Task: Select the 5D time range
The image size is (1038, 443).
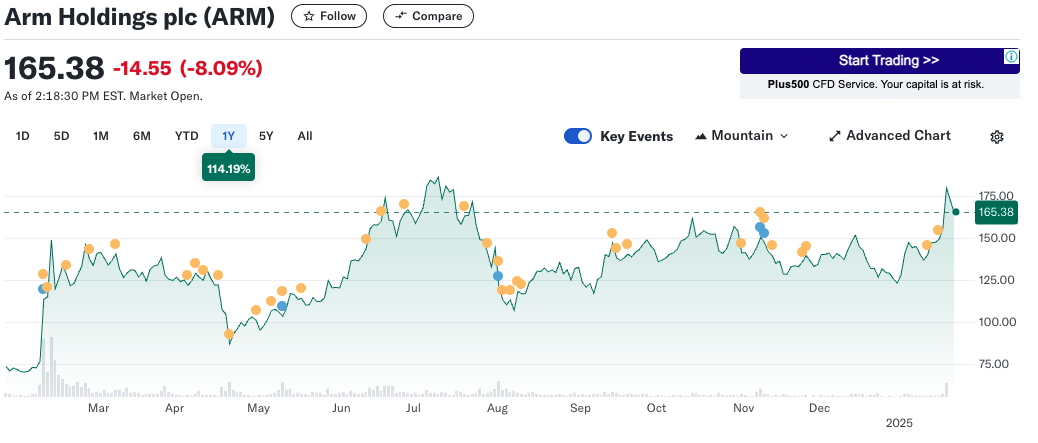Action: 62,136
